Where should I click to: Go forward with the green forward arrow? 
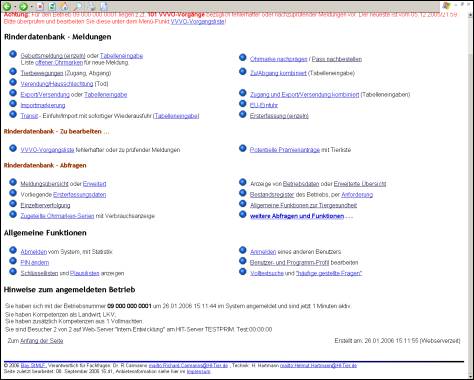(23, 6)
